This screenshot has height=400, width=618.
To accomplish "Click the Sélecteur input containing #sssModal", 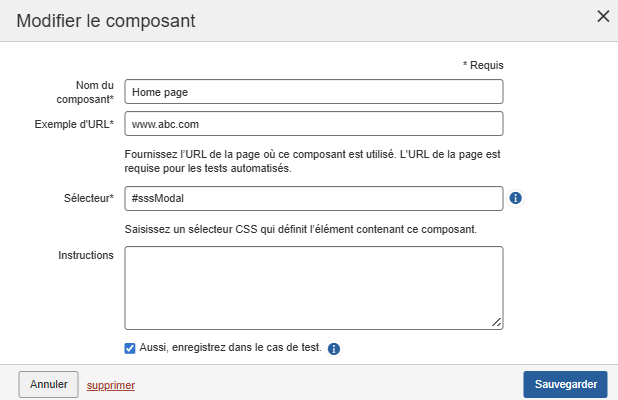I will (x=313, y=198).
